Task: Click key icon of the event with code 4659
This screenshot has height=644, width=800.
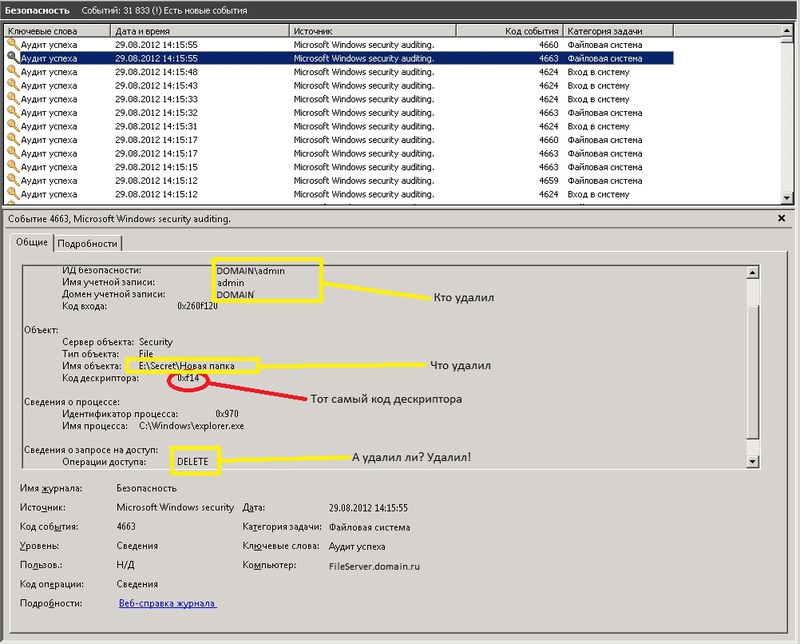Action: 13,180
